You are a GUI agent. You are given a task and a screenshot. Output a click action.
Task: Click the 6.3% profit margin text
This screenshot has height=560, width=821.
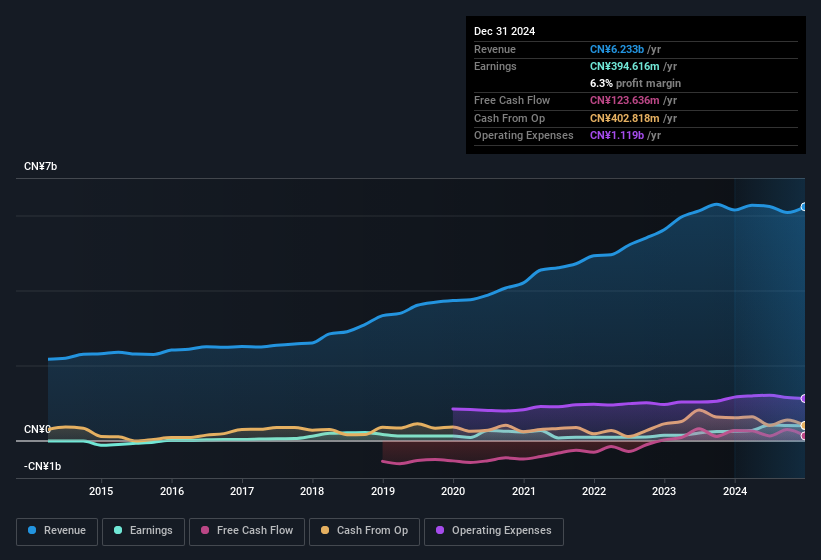coord(635,83)
